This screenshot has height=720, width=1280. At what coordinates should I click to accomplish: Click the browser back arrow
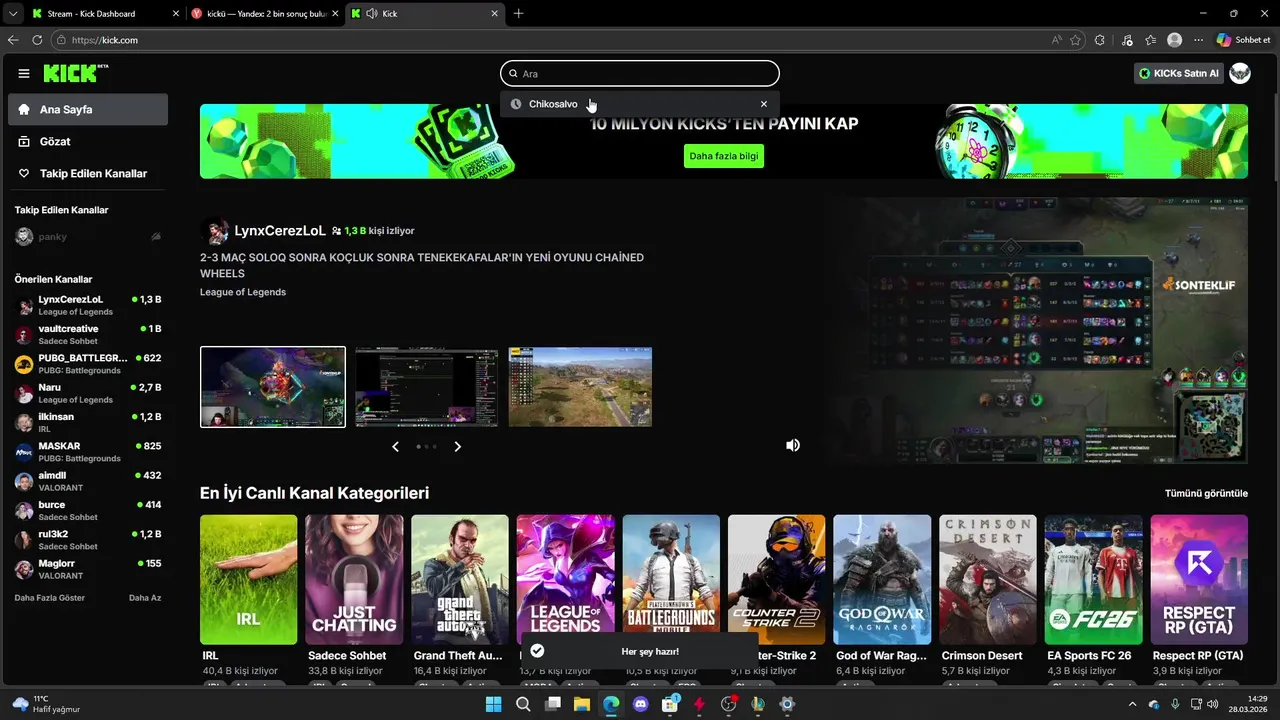tap(13, 40)
